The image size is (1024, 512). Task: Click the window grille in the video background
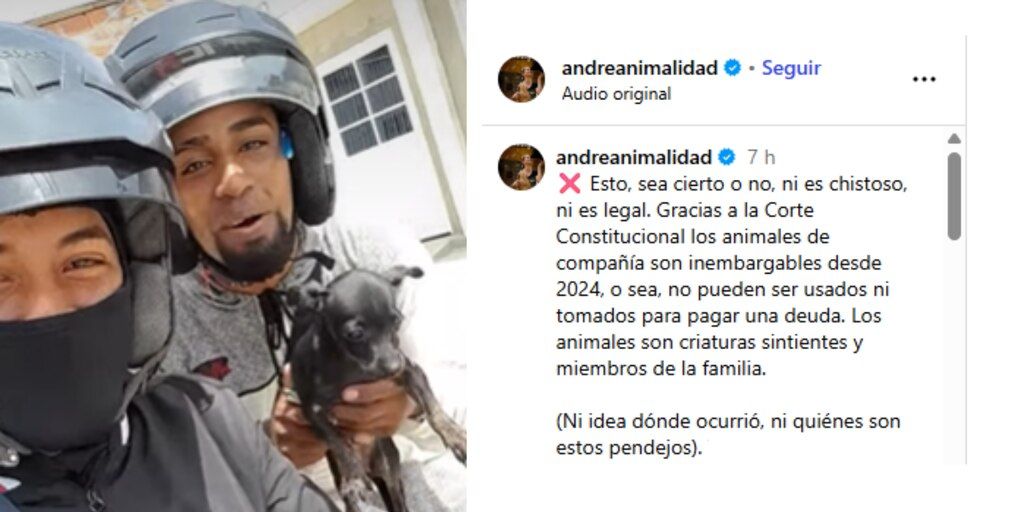pyautogui.click(x=368, y=100)
